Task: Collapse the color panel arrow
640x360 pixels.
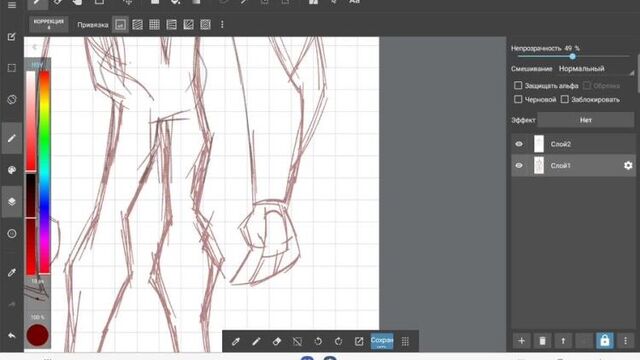Action: click(x=35, y=47)
